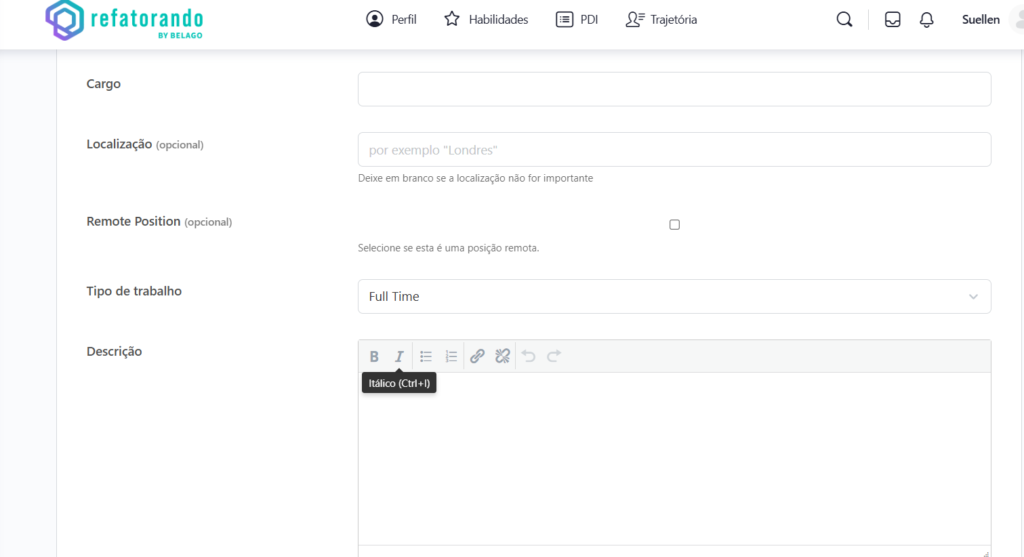
Task: Insert a numbered list in Descrição
Action: pos(451,356)
